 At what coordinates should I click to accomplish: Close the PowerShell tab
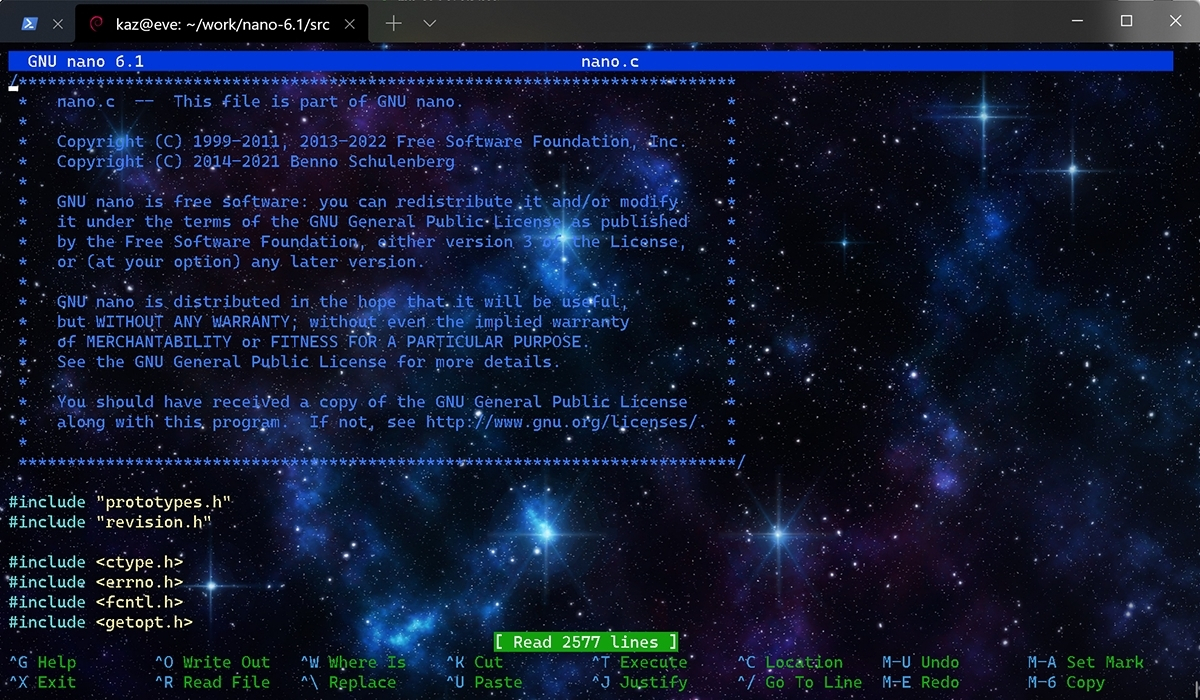[x=57, y=23]
